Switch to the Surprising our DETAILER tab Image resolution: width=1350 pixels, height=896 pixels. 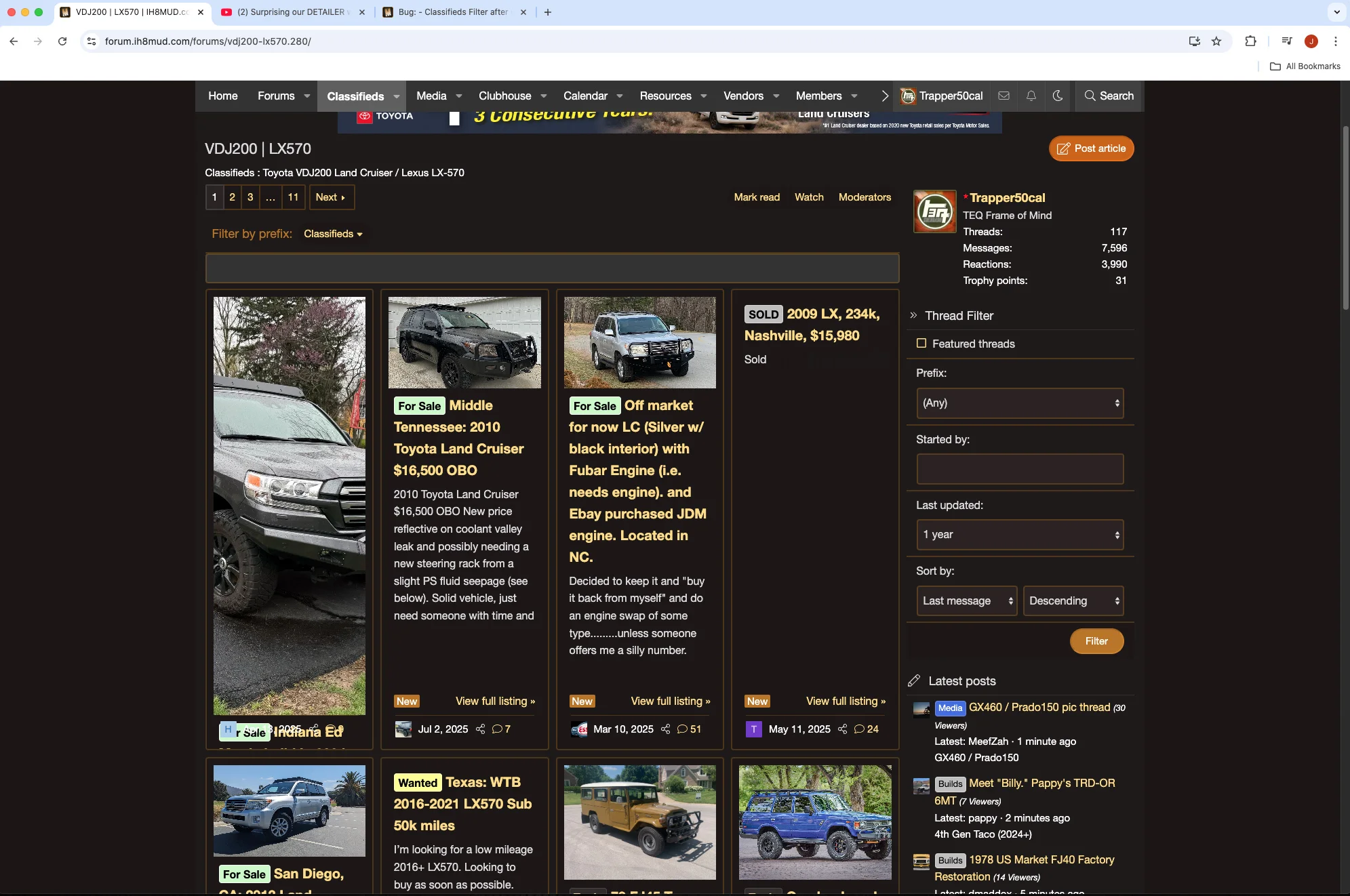pos(292,12)
